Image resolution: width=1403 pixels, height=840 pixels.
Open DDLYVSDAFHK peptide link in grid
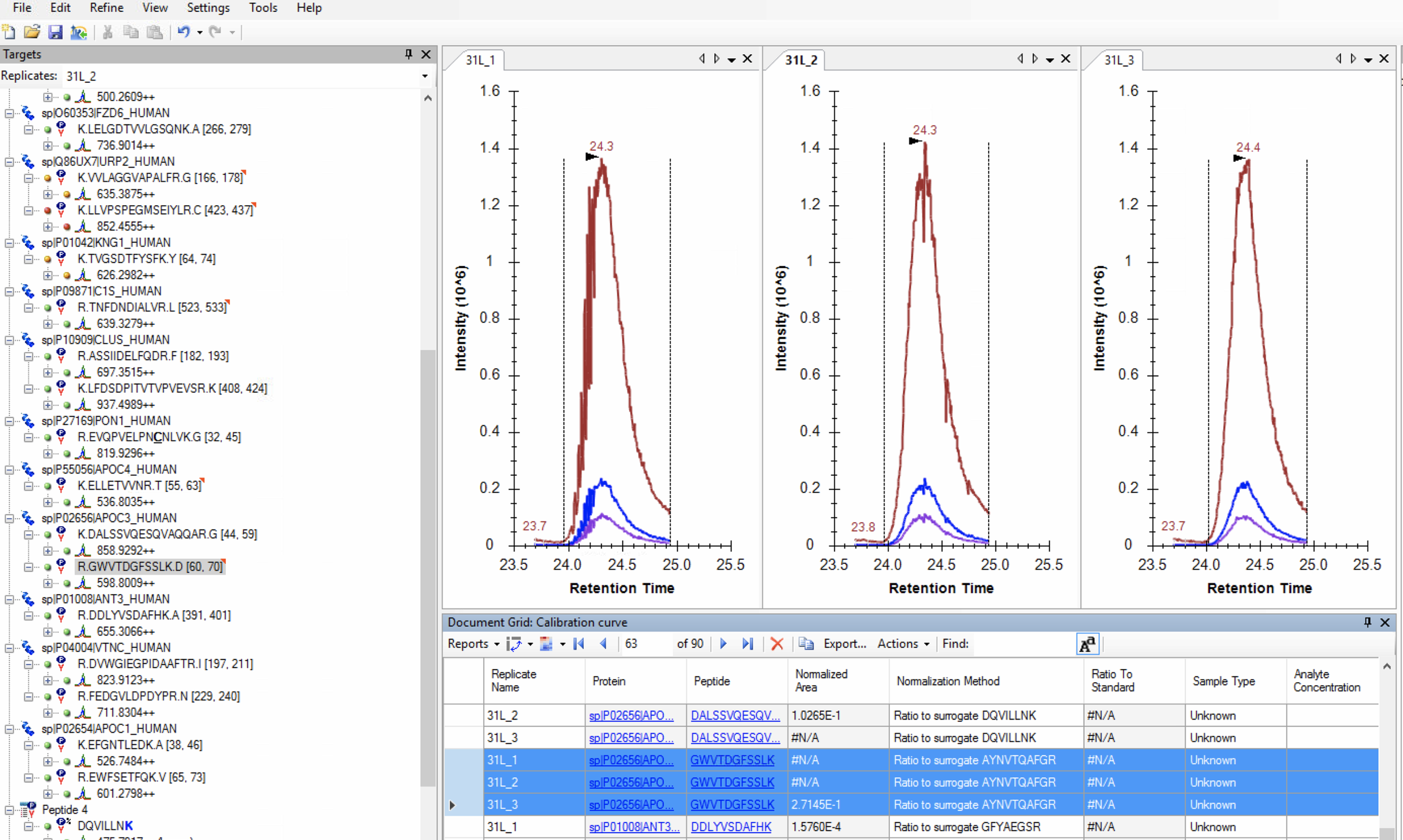730,827
